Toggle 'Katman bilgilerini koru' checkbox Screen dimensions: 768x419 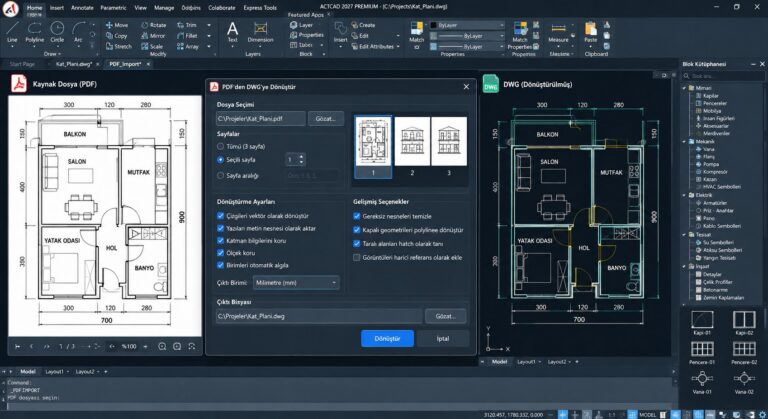click(220, 241)
